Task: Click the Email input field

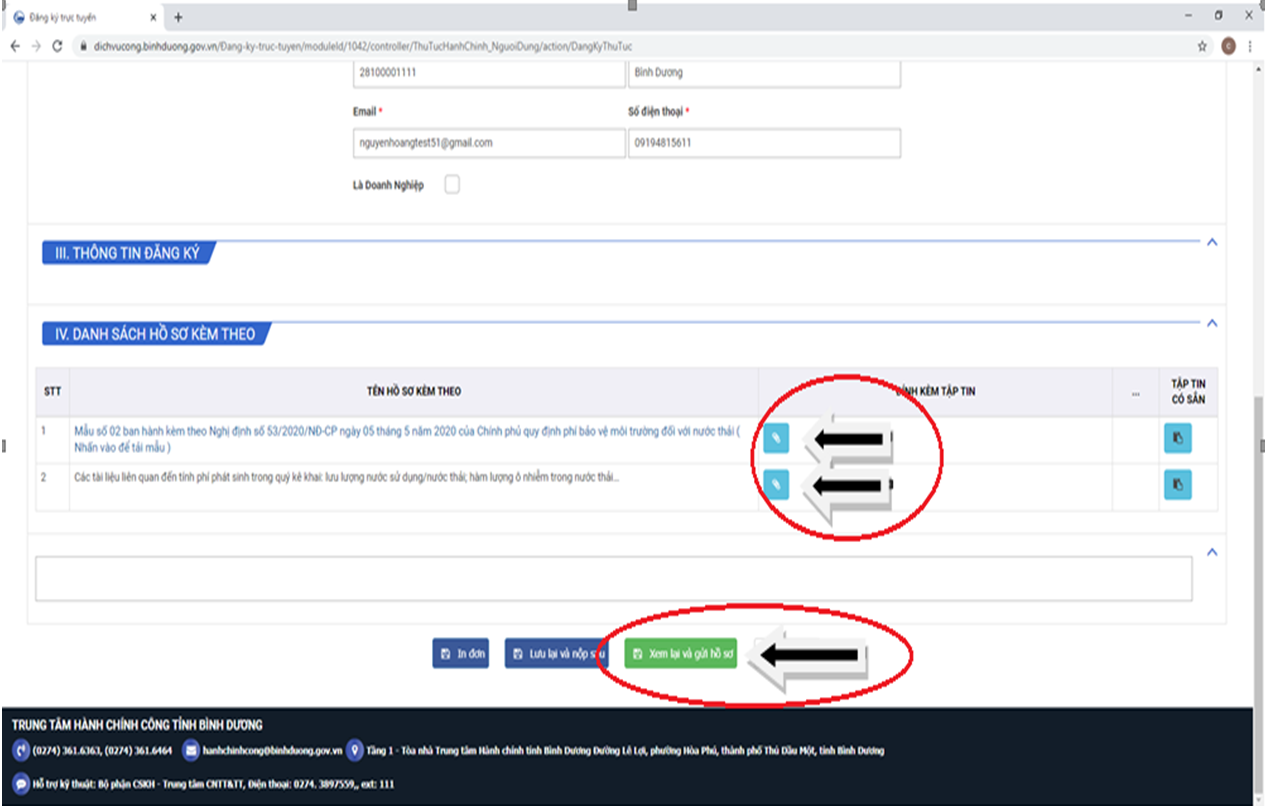Action: coord(488,143)
